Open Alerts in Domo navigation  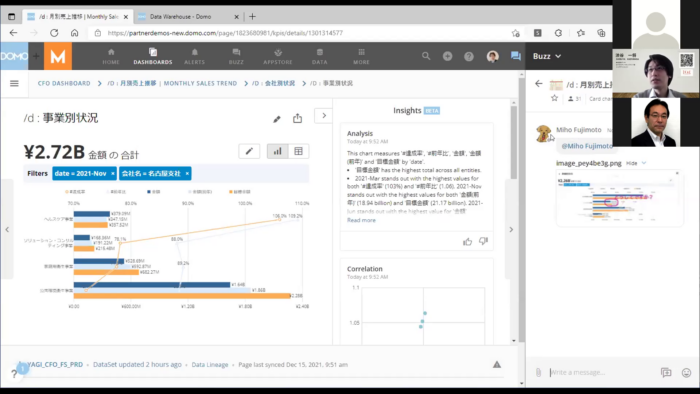coord(195,57)
